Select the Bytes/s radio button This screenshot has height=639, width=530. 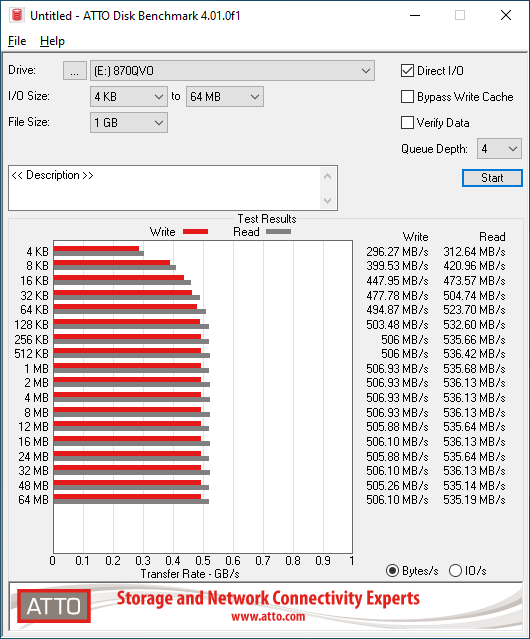[x=392, y=571]
